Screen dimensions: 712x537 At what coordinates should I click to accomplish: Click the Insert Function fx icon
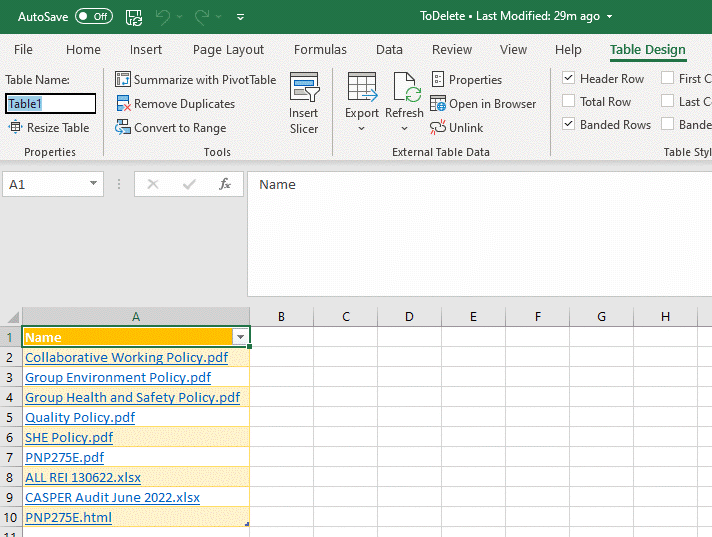point(225,184)
